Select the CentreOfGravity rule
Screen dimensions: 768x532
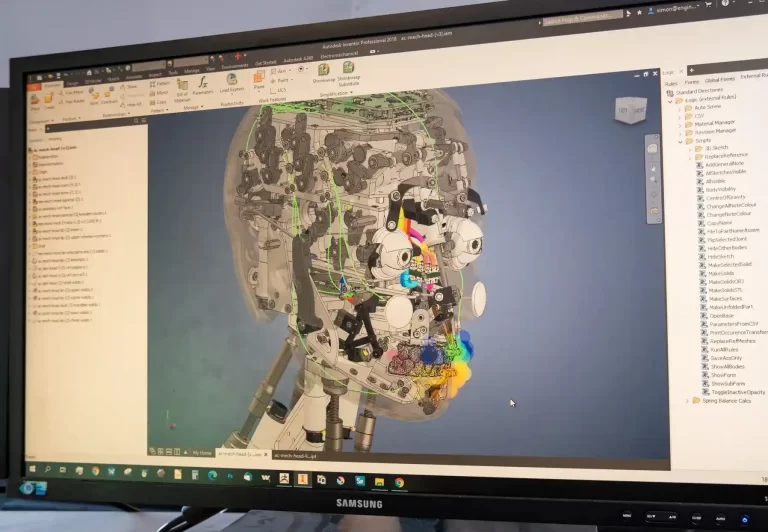720,197
